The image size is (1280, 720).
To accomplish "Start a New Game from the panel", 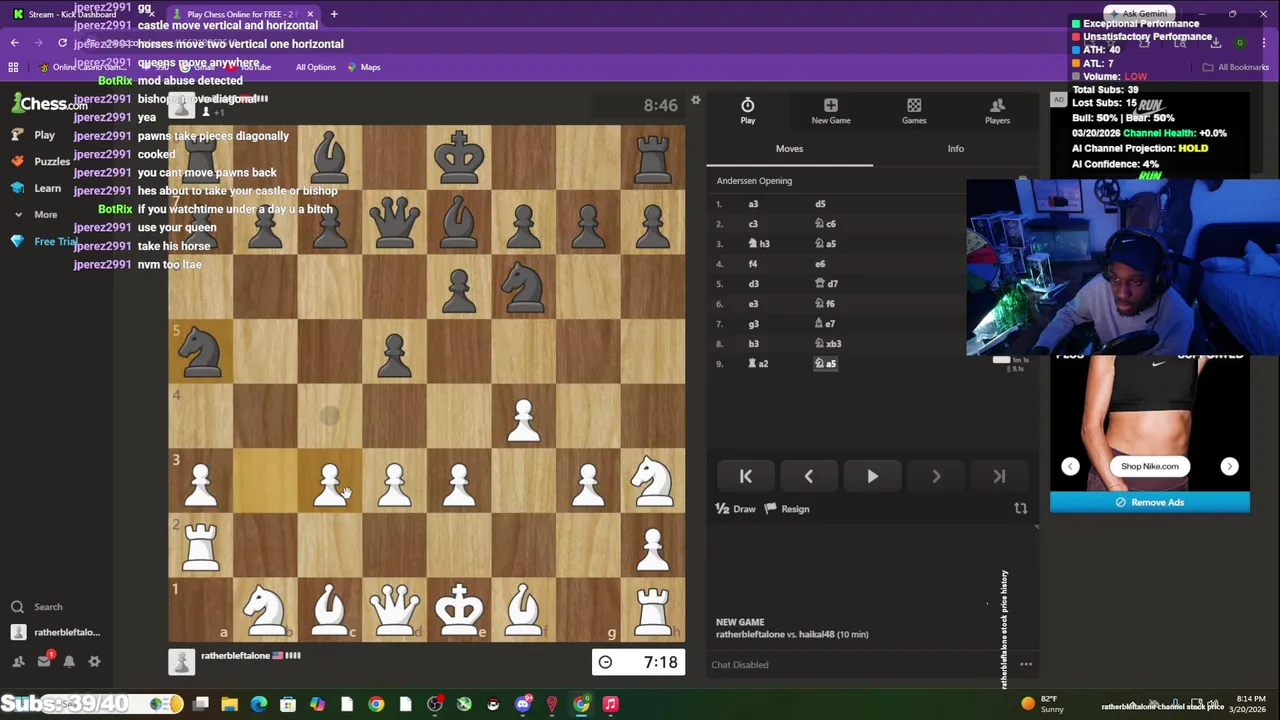I will pyautogui.click(x=830, y=111).
